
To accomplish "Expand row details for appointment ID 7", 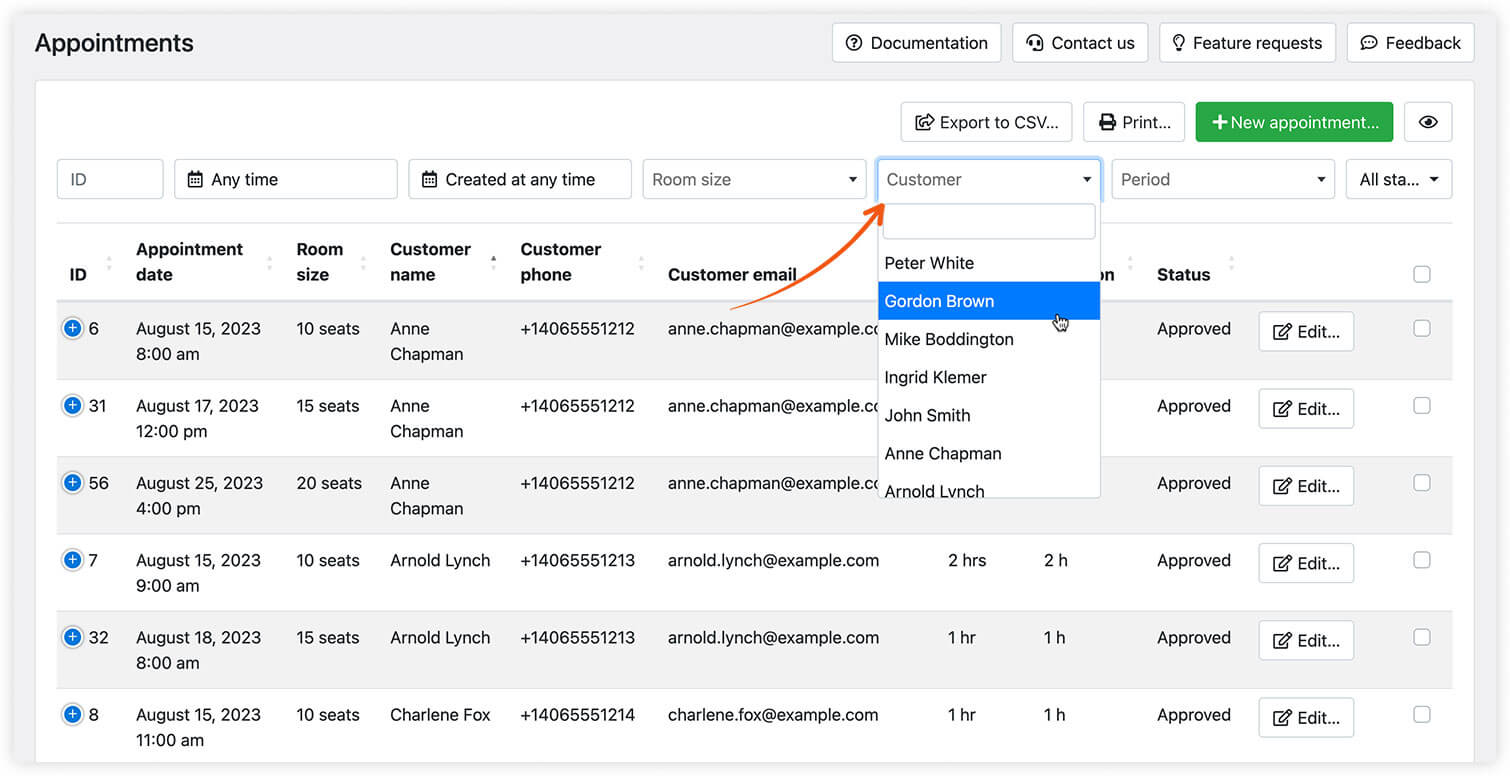I will pos(72,560).
